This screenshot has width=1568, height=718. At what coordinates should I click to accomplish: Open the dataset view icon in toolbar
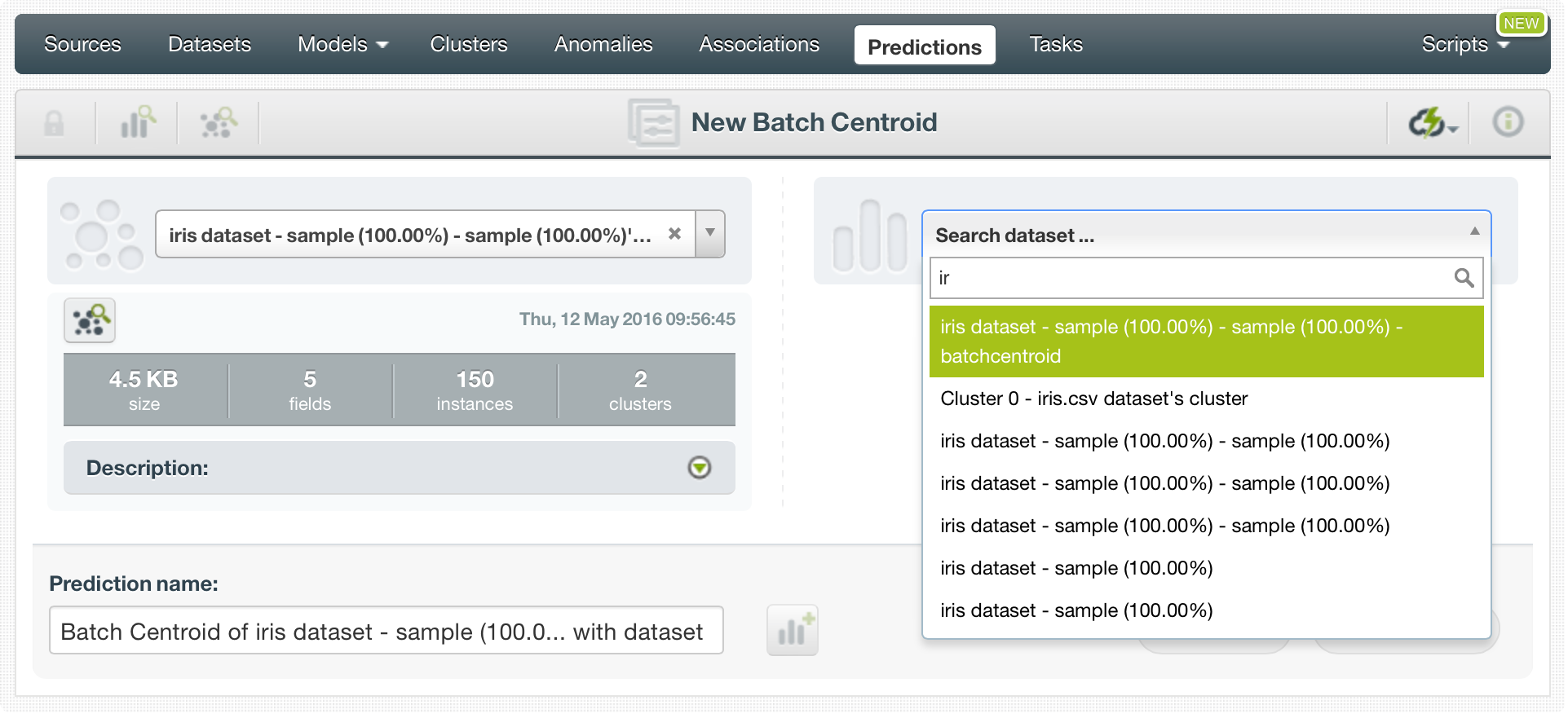click(137, 122)
